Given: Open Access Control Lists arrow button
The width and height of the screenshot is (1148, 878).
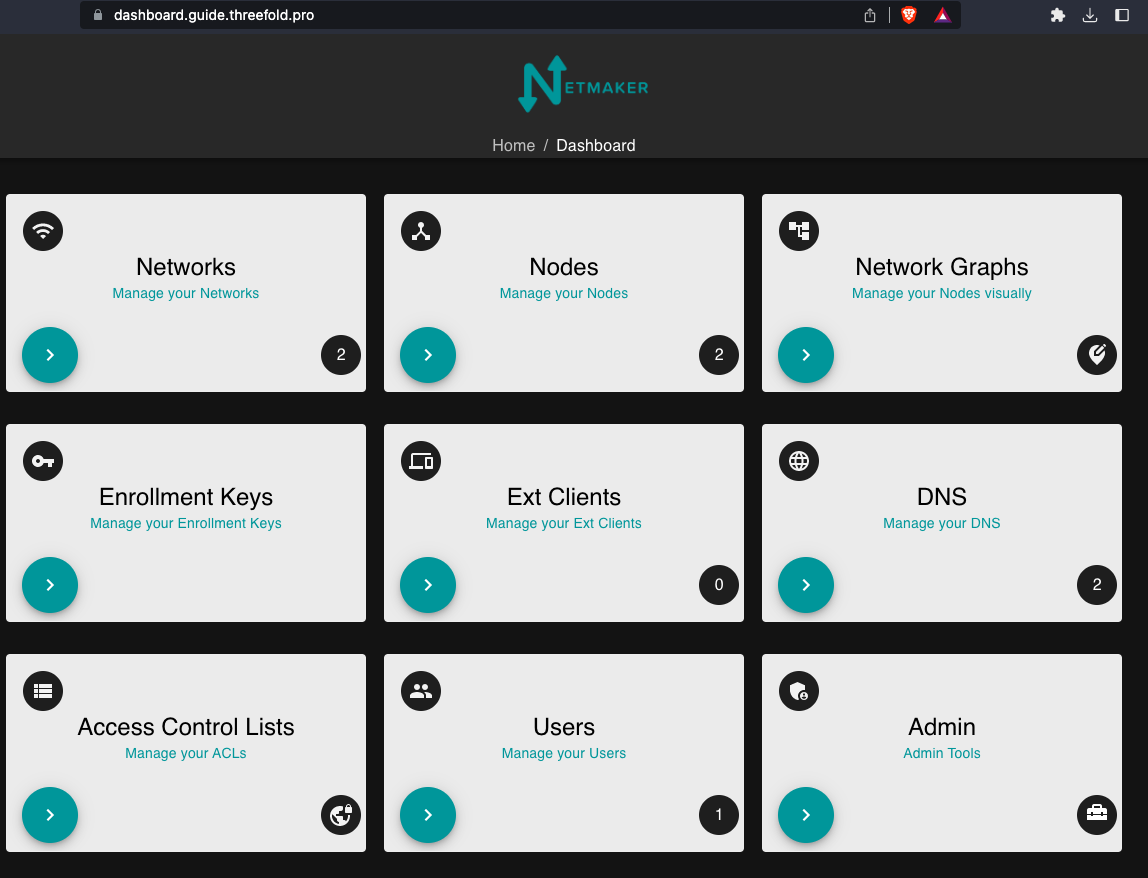Looking at the screenshot, I should point(50,815).
